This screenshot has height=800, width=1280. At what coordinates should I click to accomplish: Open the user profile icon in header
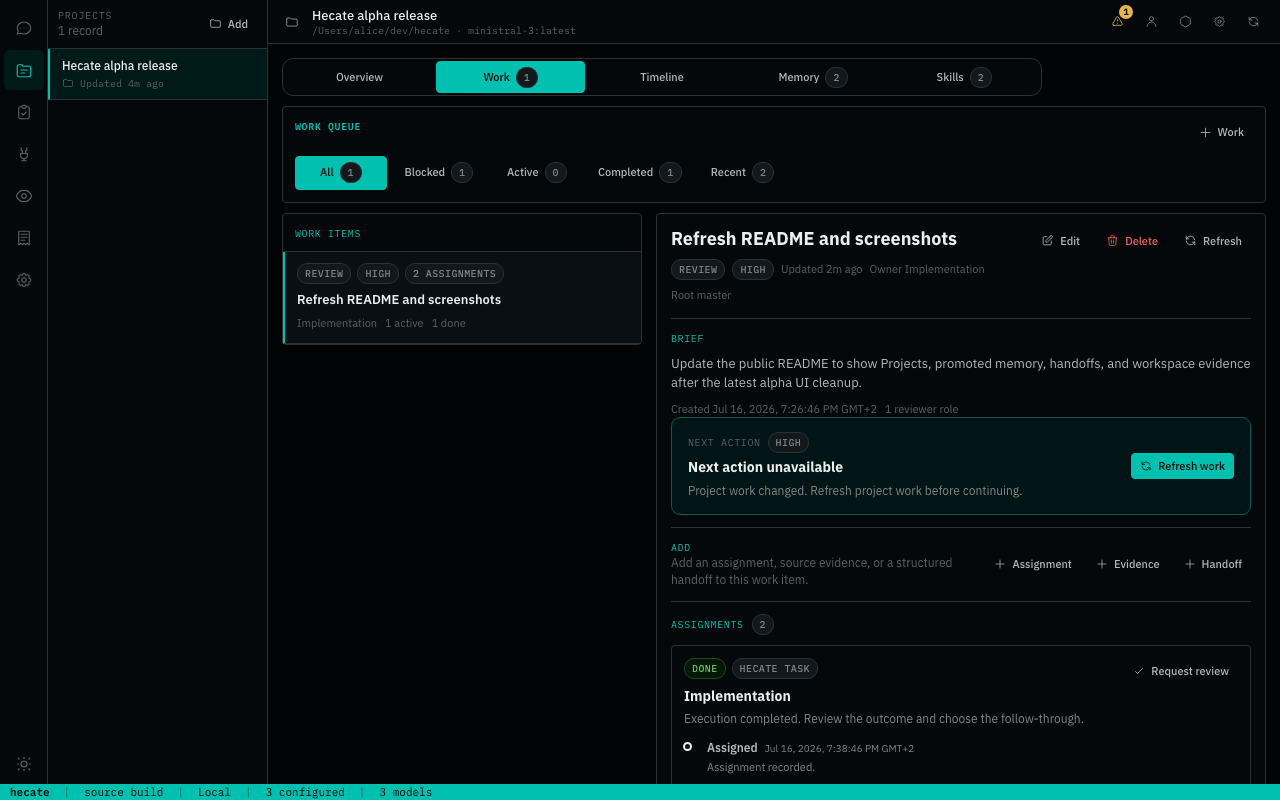[x=1152, y=21]
